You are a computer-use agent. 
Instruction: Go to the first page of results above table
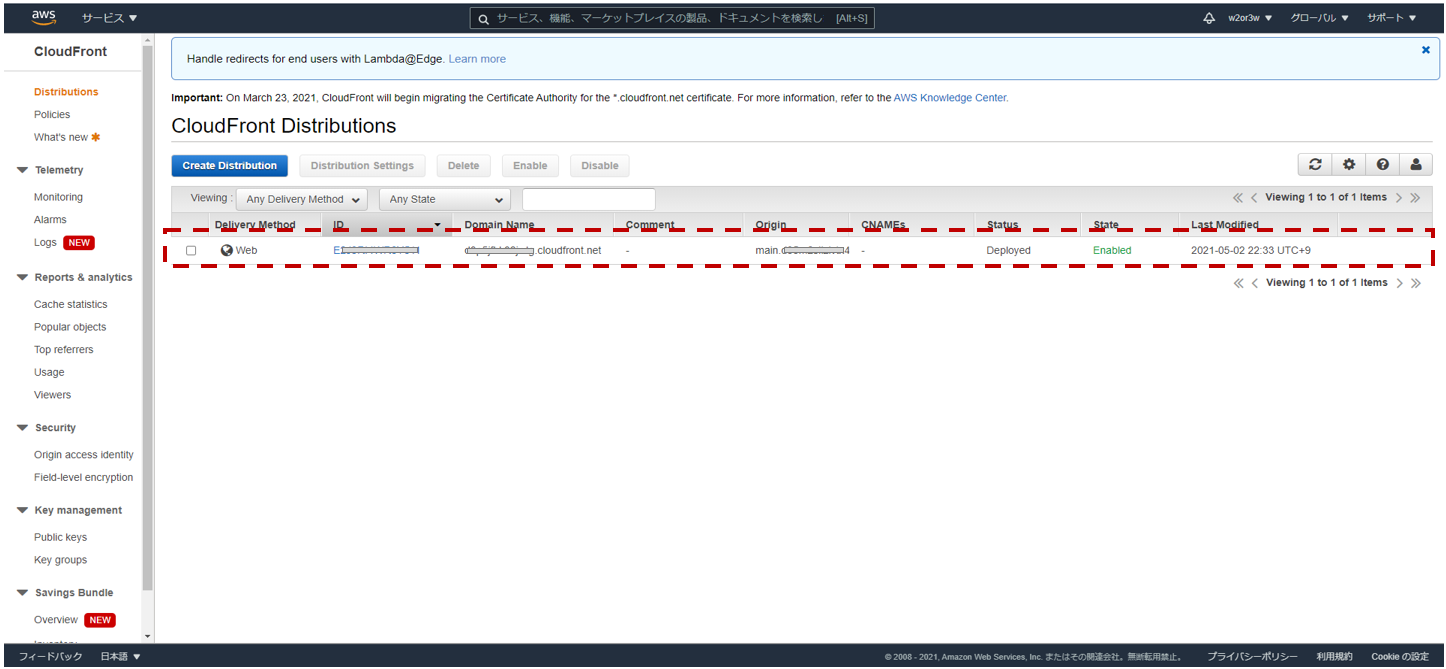[1238, 198]
